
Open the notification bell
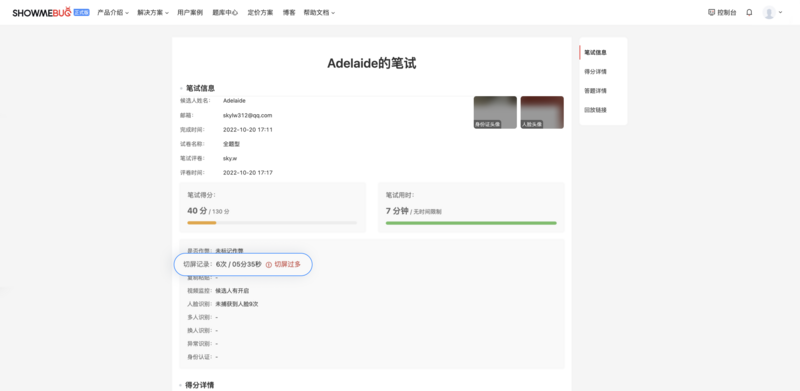749,13
